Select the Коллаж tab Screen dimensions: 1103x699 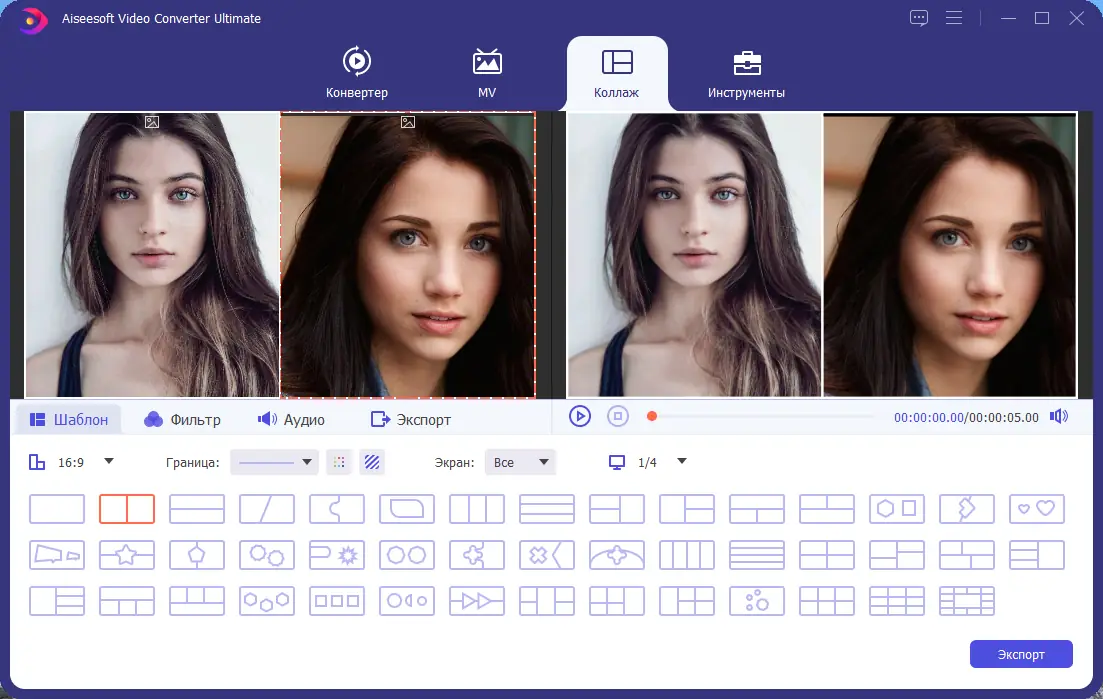[616, 74]
